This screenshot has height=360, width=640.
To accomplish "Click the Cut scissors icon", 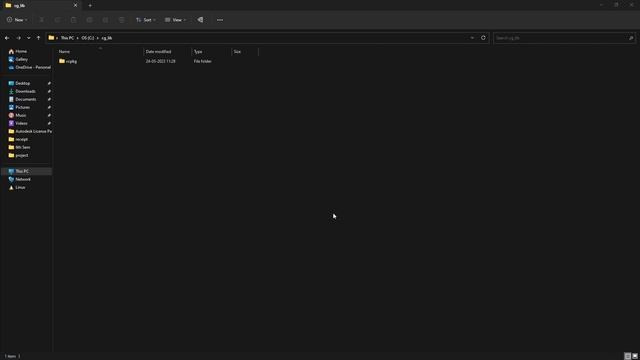I will coord(41,20).
